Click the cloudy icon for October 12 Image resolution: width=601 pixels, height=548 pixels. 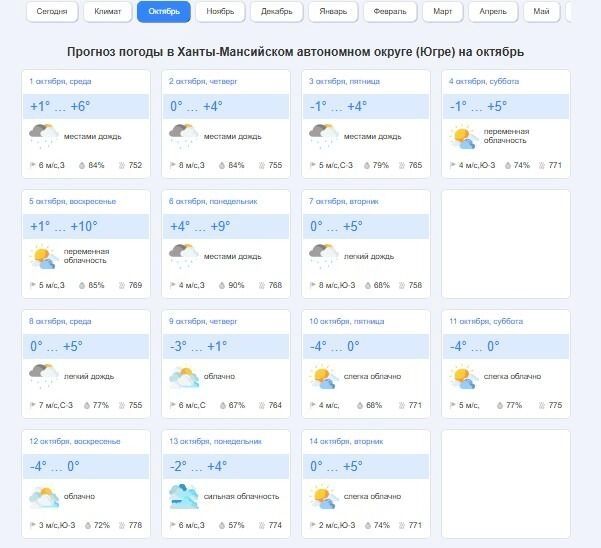click(x=43, y=496)
